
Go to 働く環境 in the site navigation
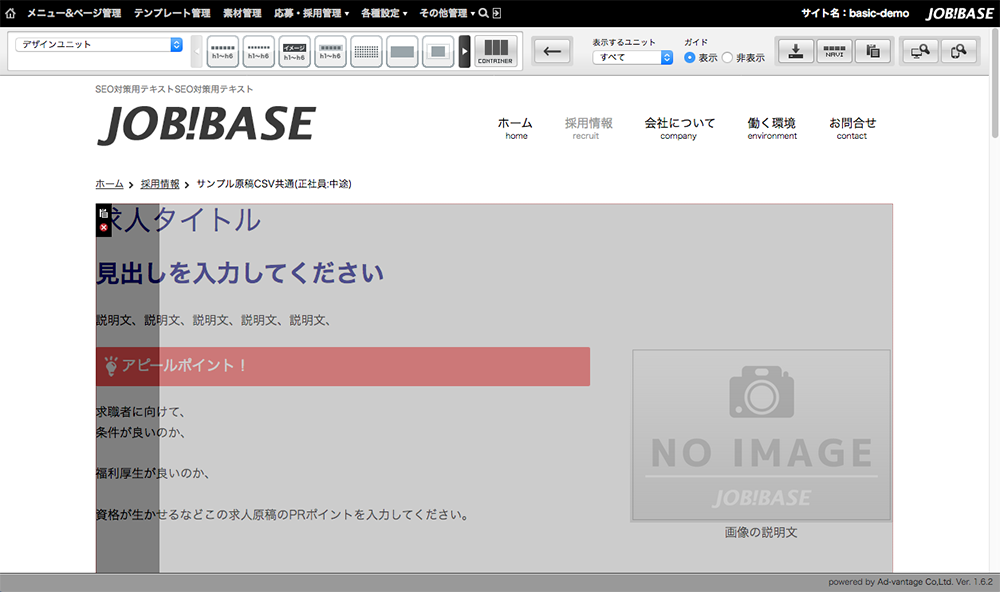tap(772, 127)
